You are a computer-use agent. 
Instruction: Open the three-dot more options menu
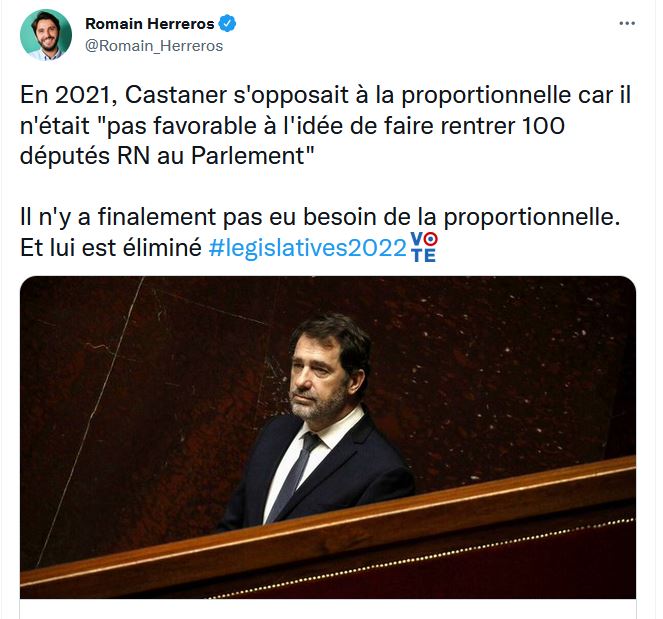pyautogui.click(x=627, y=24)
